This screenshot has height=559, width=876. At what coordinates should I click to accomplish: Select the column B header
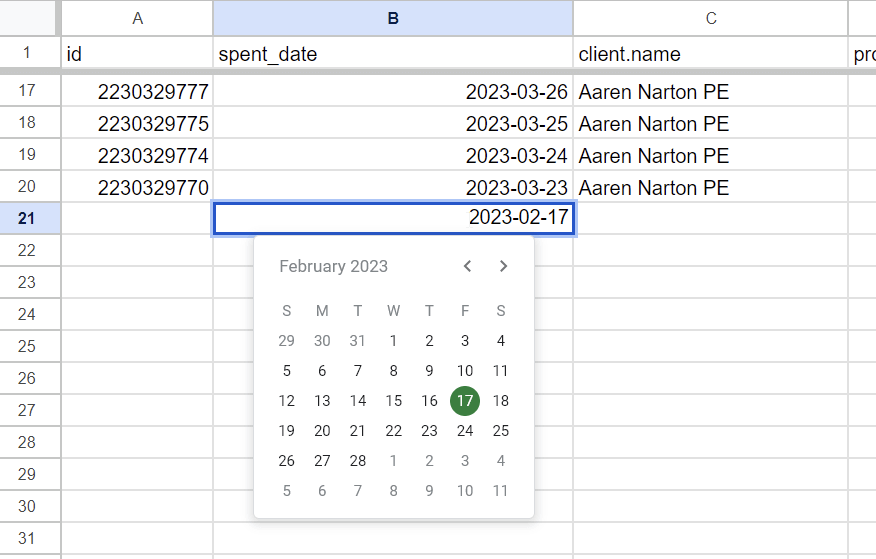pyautogui.click(x=393, y=18)
